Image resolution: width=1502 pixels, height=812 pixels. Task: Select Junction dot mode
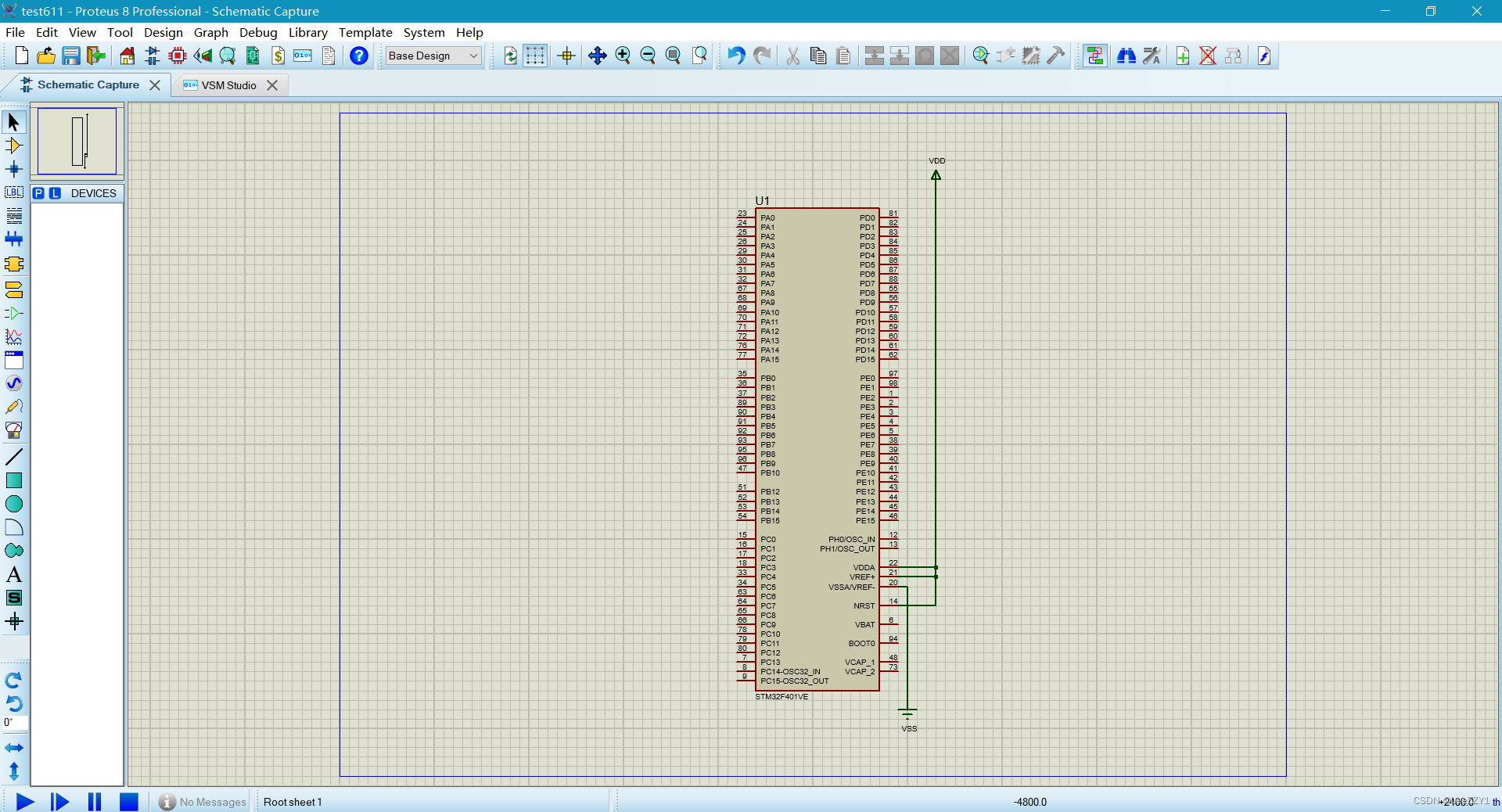pos(14,169)
